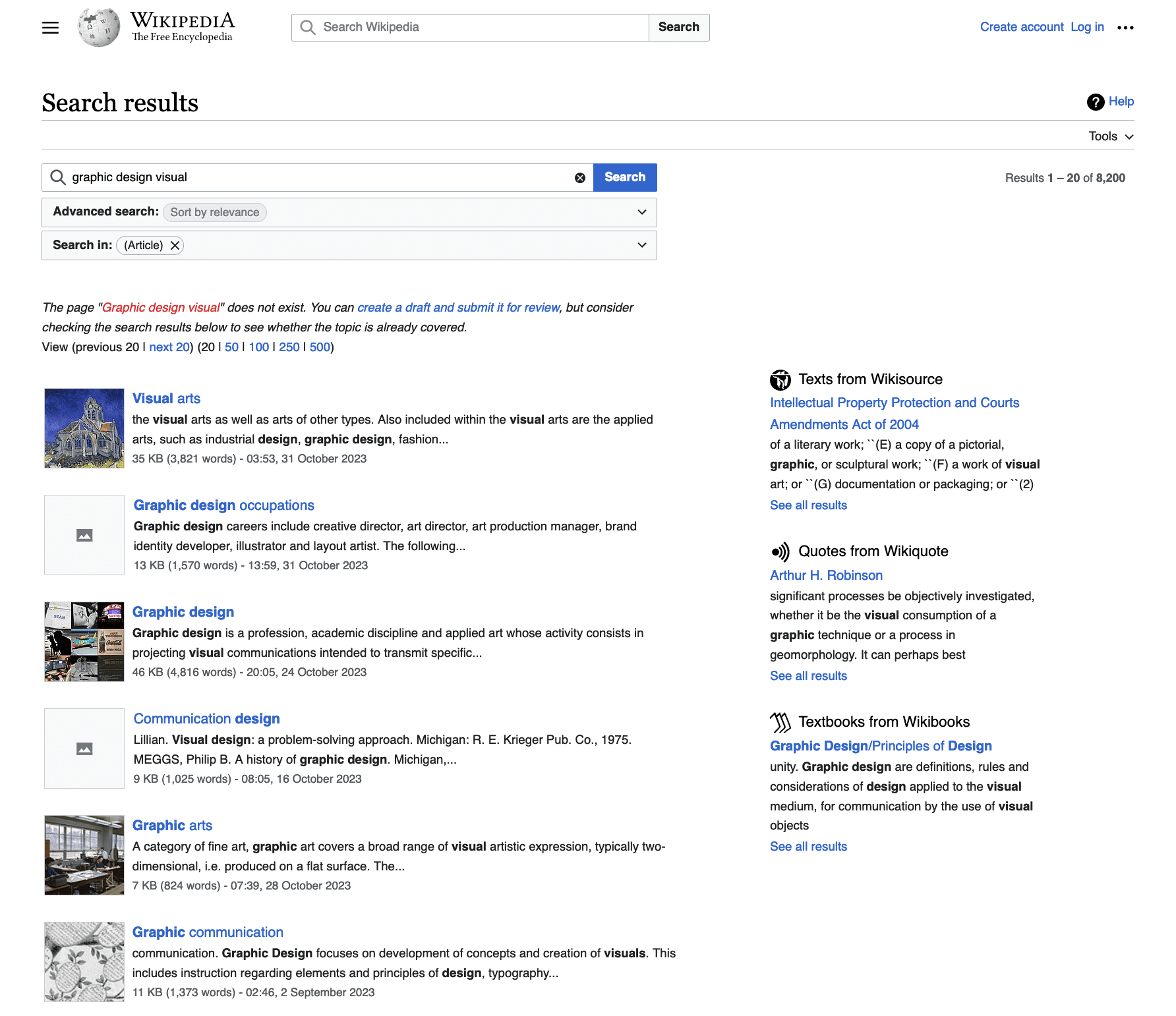
Task: Open the Visual arts church painting thumbnail
Action: tap(84, 428)
